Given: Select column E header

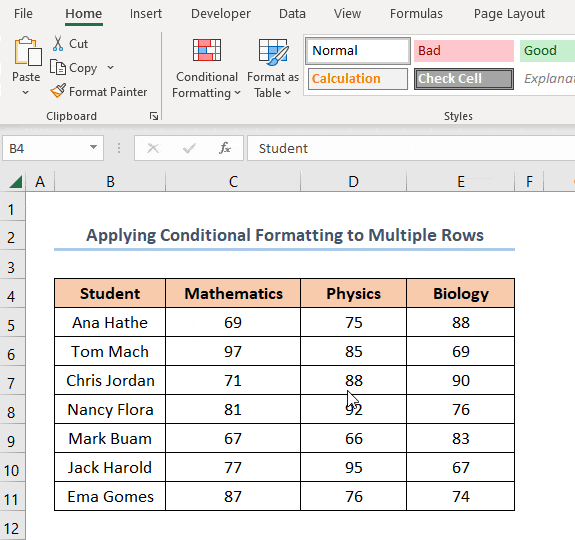Looking at the screenshot, I should point(461,181).
